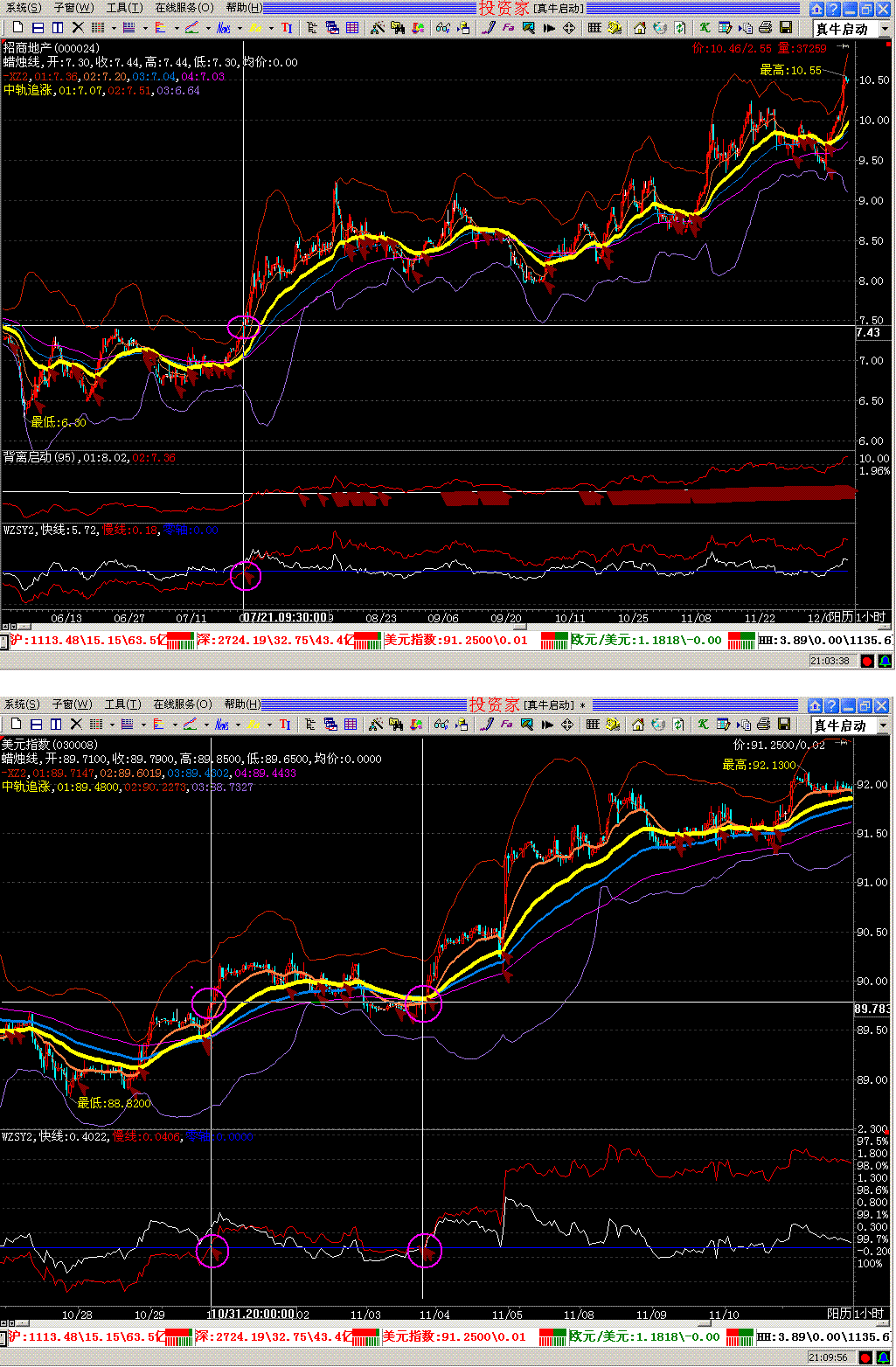Viewport: 896px width, 1367px height.
Task: Click the floppy save icon in bottom toolbar
Action: pyautogui.click(x=784, y=725)
